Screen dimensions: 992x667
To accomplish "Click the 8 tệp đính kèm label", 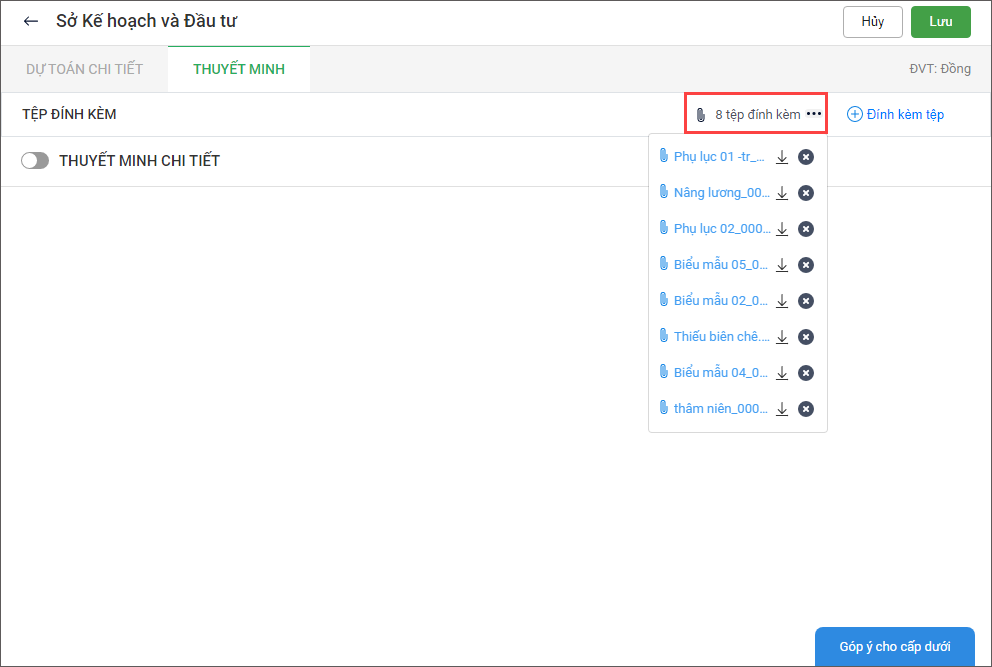I will pos(757,115).
